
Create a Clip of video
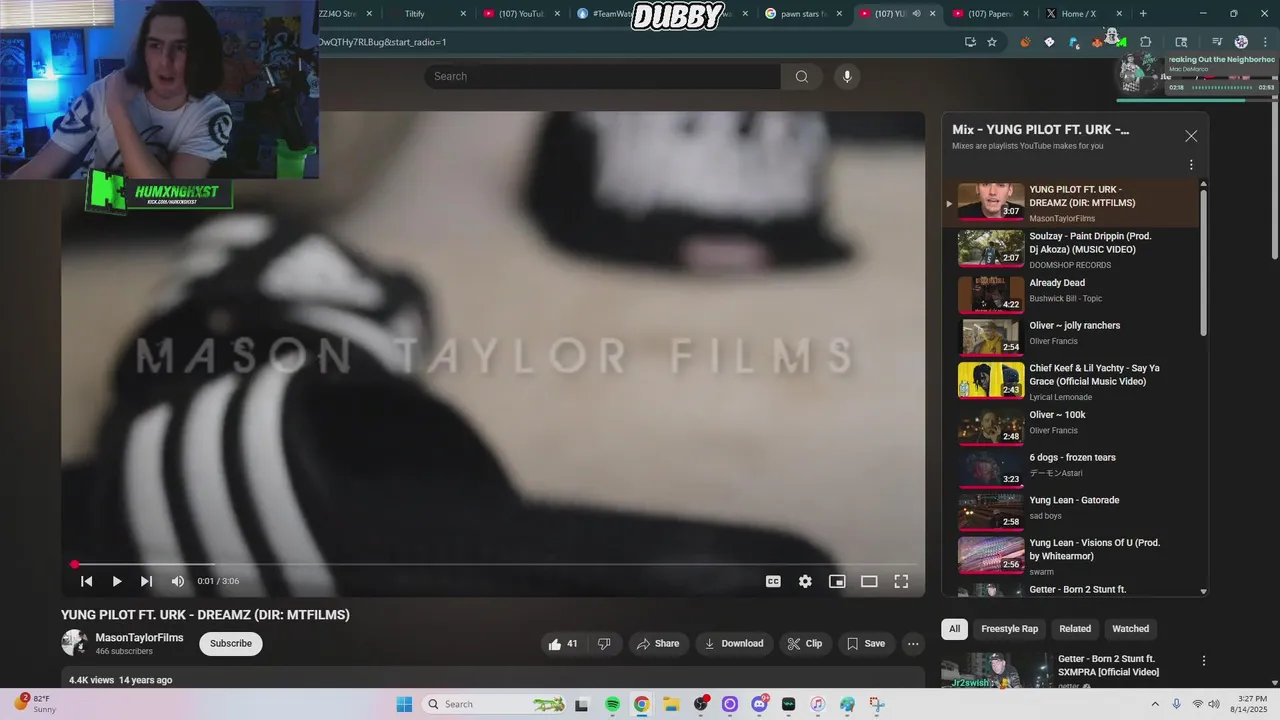pos(805,644)
